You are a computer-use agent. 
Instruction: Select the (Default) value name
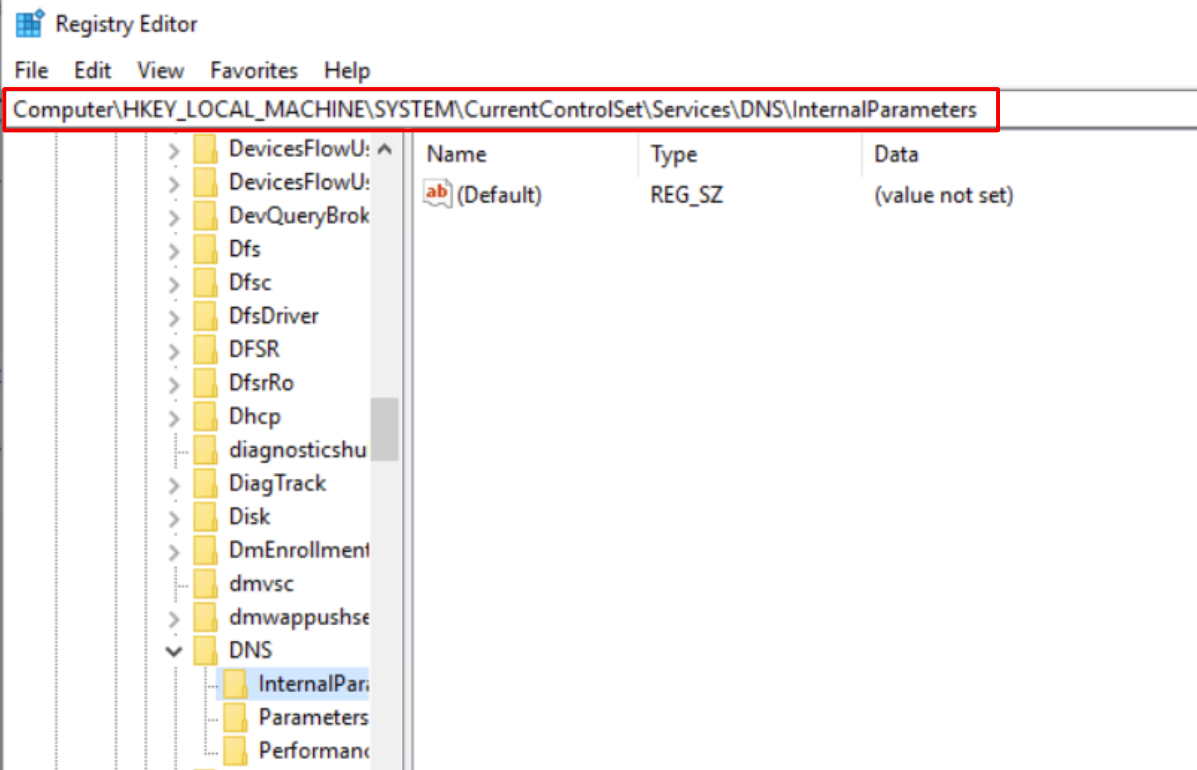[x=499, y=195]
